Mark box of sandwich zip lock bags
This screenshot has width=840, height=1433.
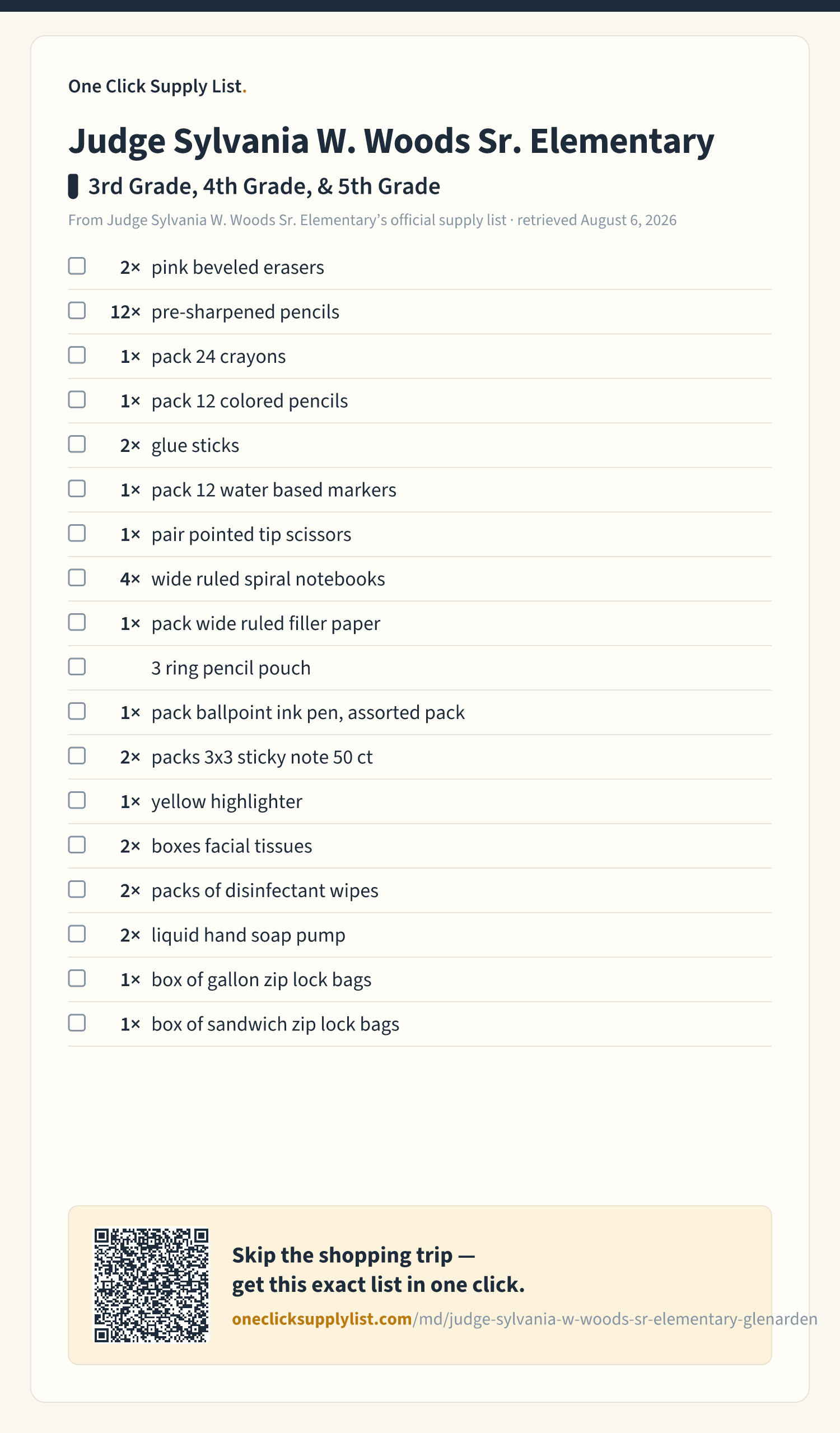[77, 1023]
